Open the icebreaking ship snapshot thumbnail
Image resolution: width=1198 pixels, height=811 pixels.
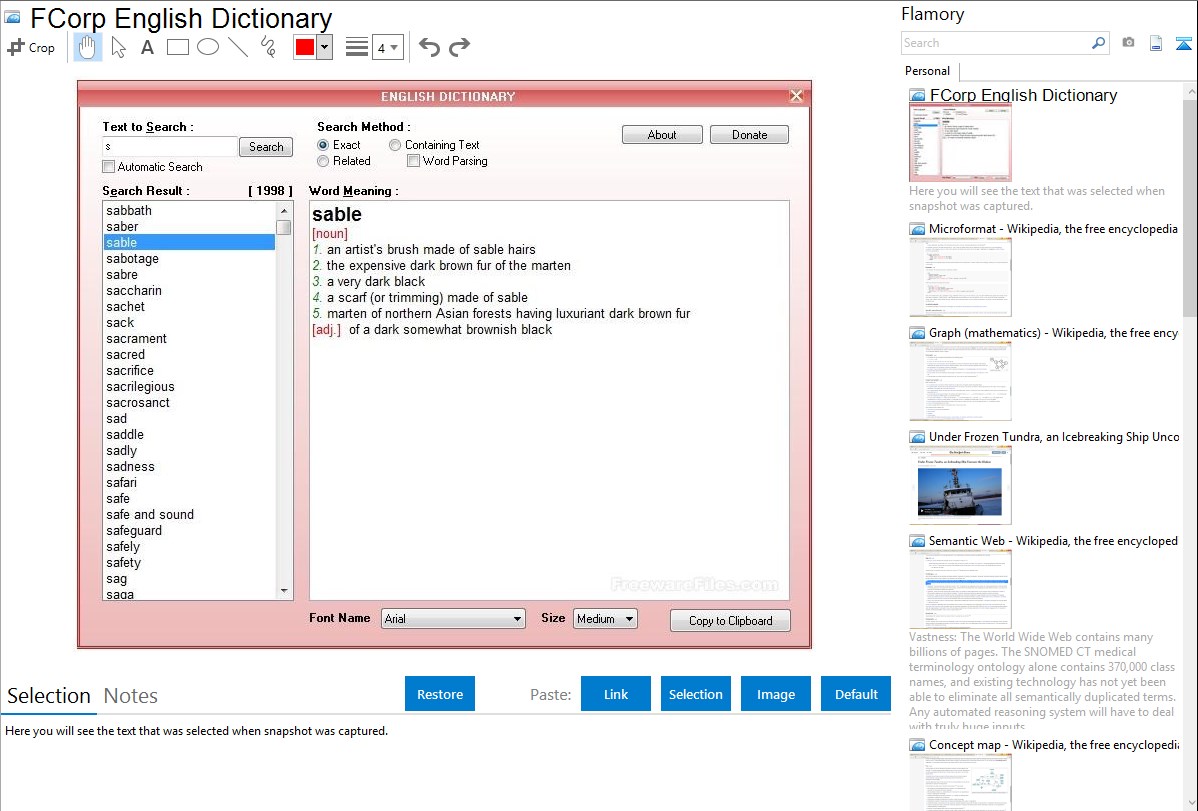point(960,485)
